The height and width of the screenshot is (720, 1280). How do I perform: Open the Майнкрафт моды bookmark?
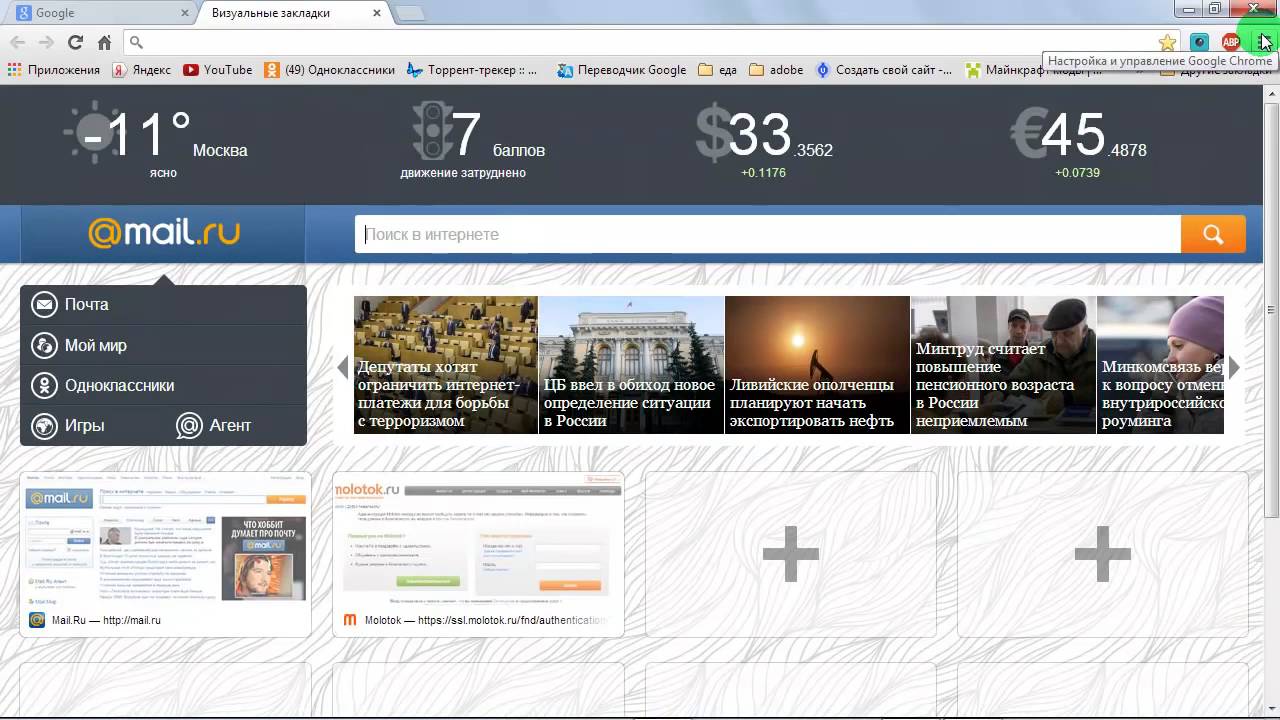click(x=1035, y=70)
